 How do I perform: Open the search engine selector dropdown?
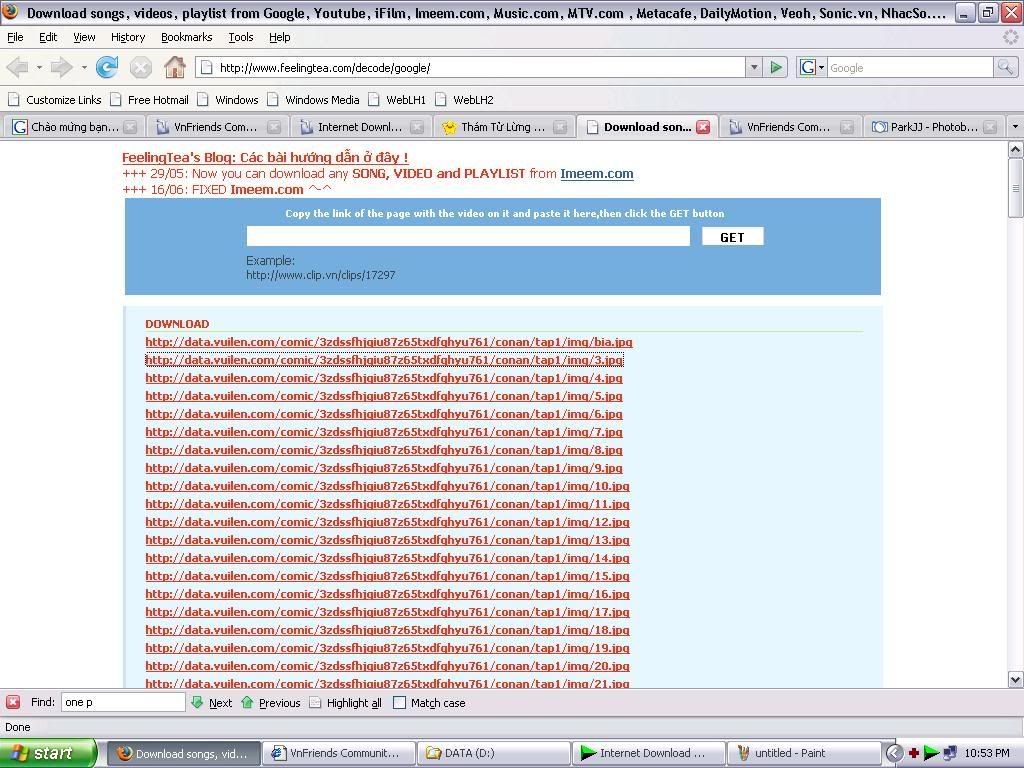pyautogui.click(x=822, y=67)
